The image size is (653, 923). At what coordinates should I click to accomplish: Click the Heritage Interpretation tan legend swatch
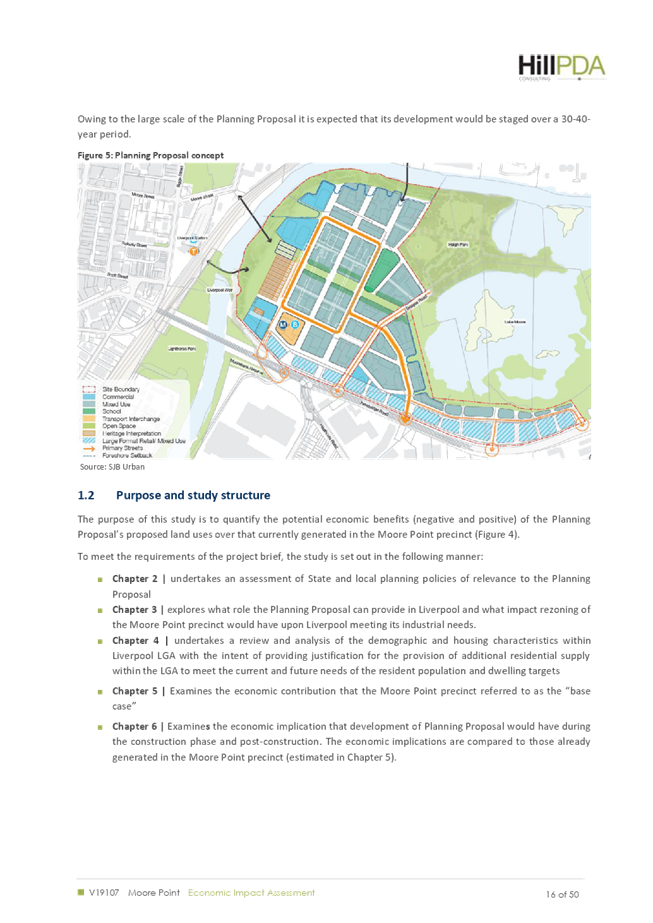coord(89,433)
